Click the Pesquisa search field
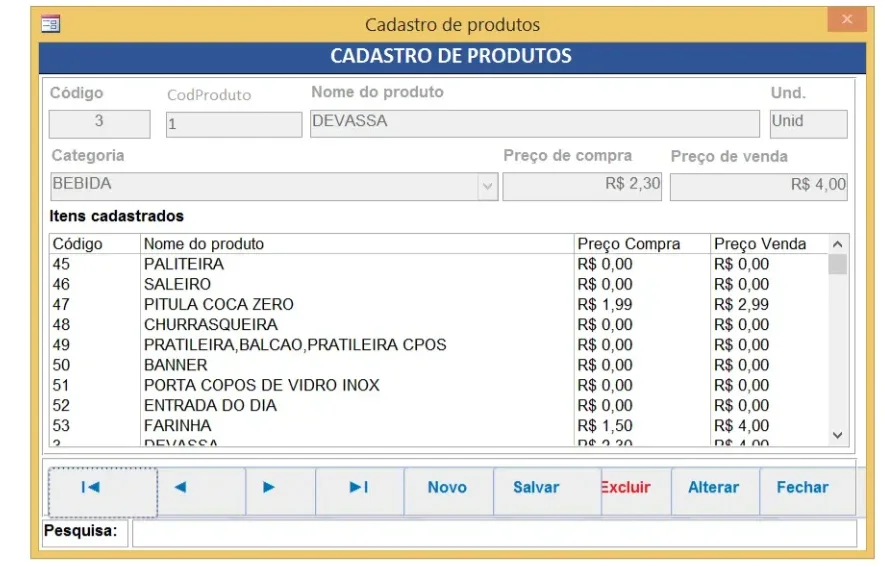The image size is (885, 567). click(x=494, y=533)
